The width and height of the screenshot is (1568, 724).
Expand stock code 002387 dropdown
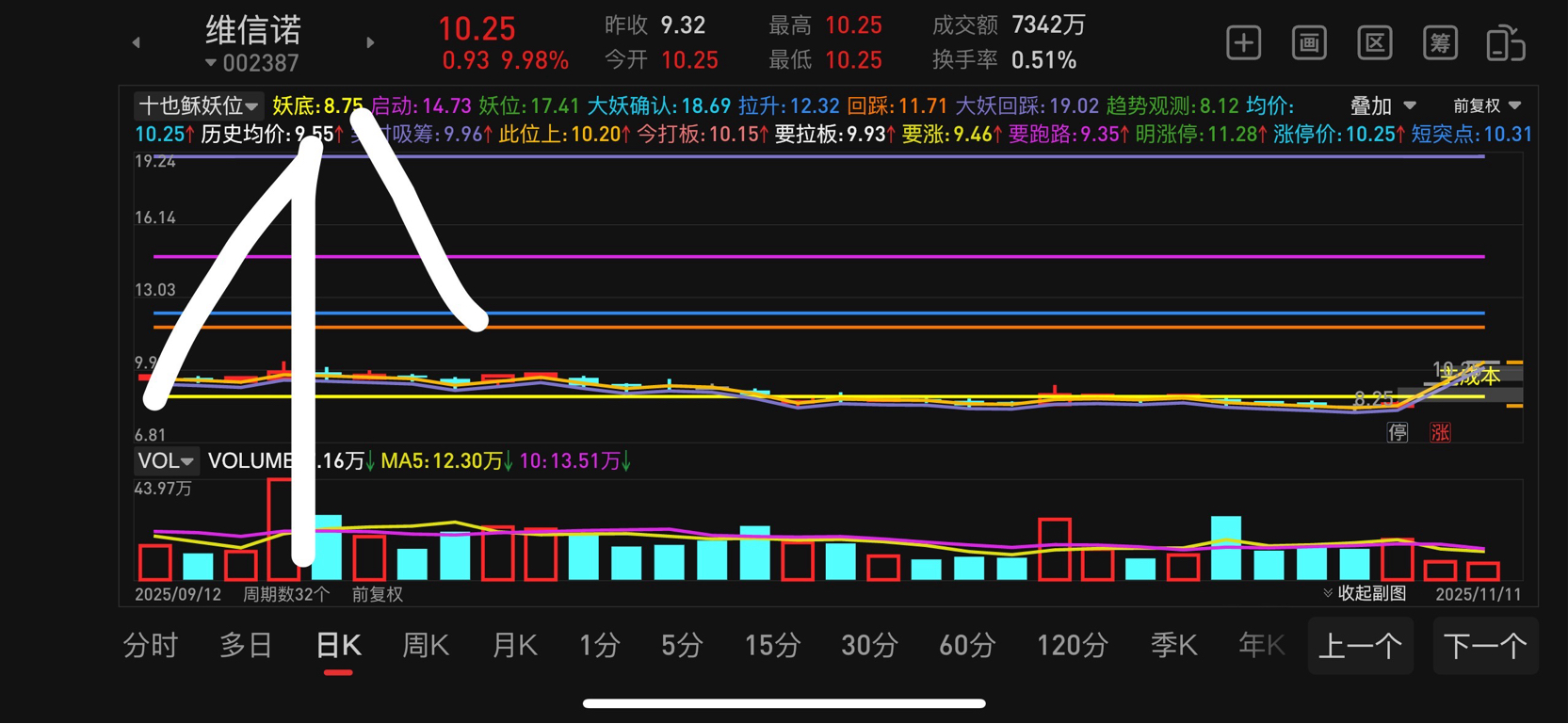coord(251,63)
